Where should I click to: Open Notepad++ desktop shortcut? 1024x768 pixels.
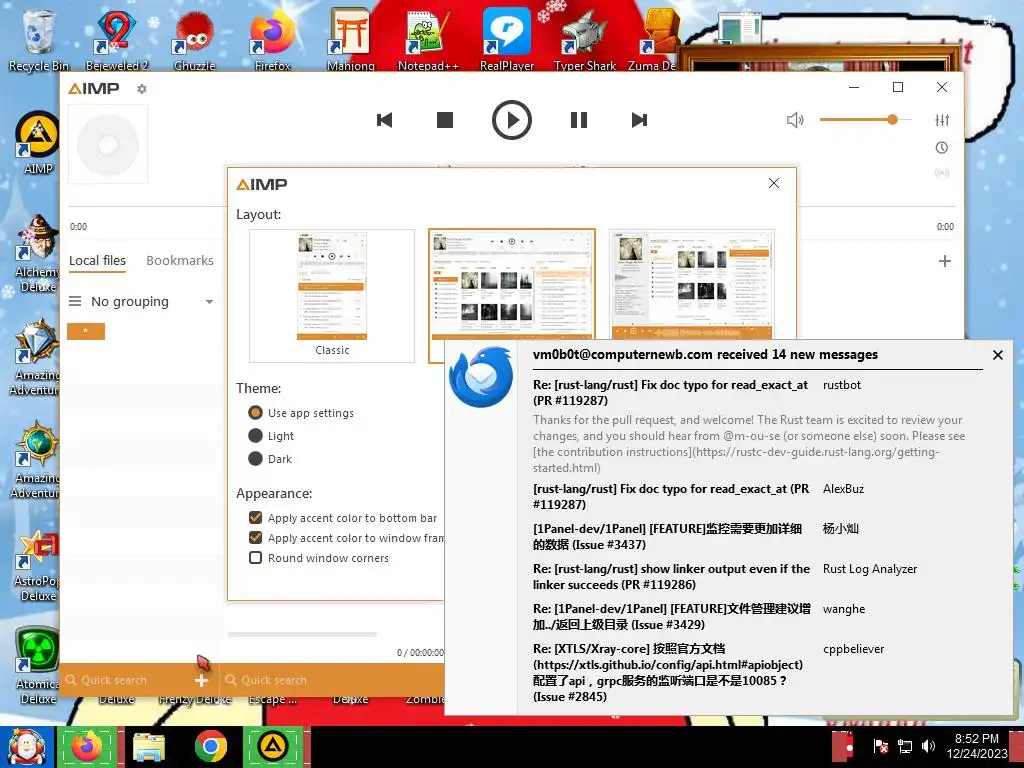428,38
